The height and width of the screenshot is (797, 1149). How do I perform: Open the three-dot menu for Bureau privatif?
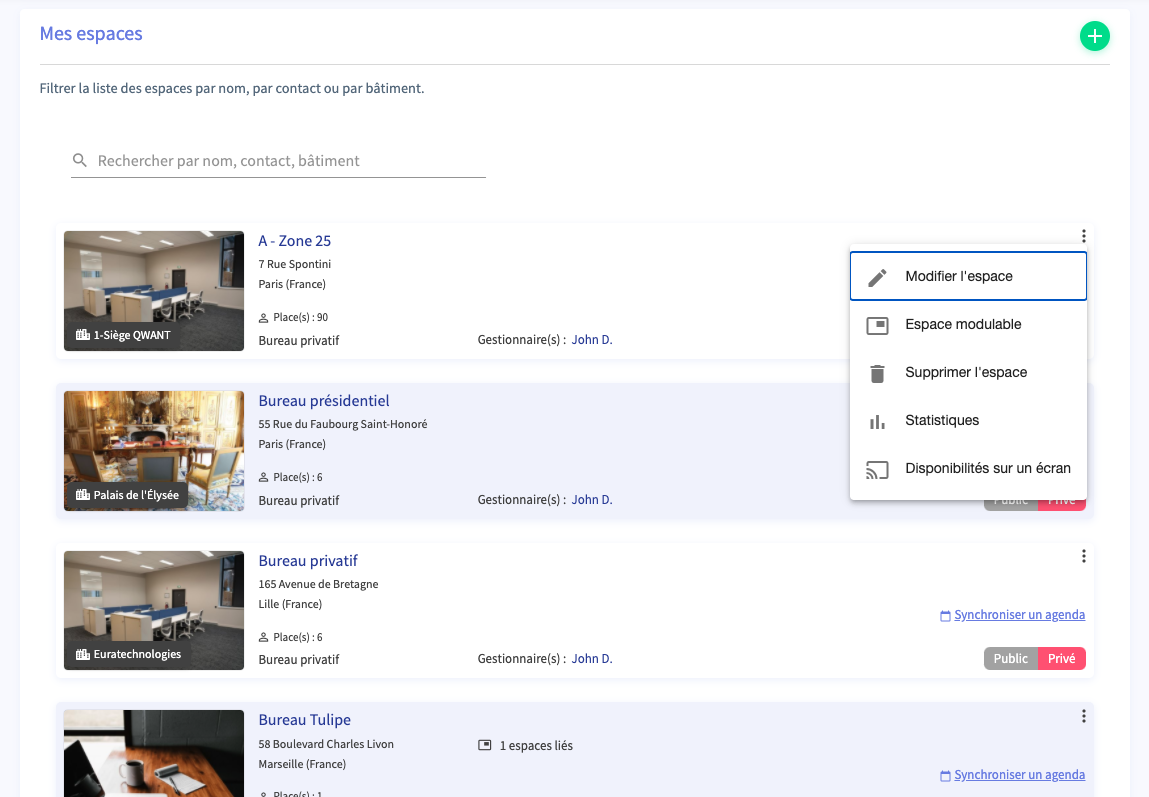[1084, 556]
